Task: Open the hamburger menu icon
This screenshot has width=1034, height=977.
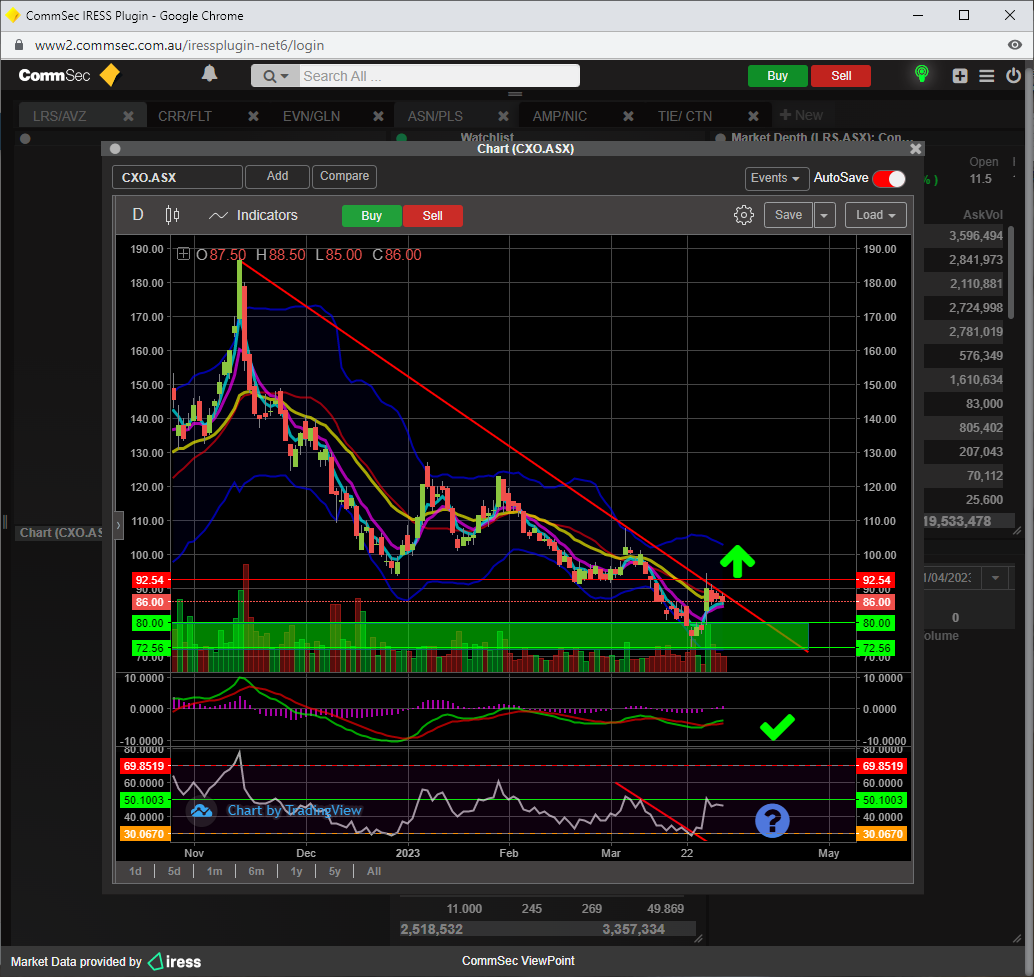Action: 986,76
